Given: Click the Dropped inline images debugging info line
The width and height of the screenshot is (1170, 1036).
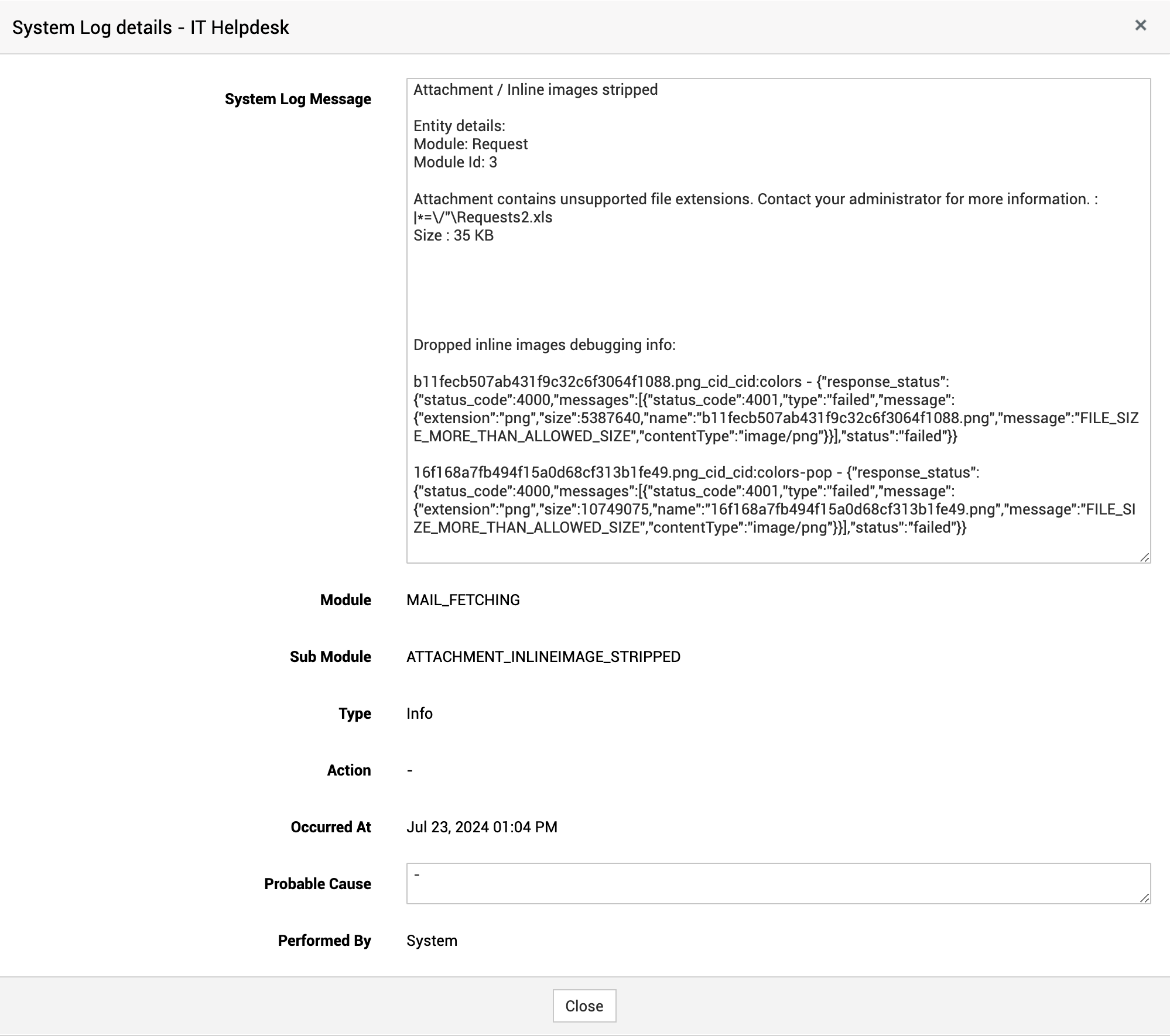Looking at the screenshot, I should [544, 345].
